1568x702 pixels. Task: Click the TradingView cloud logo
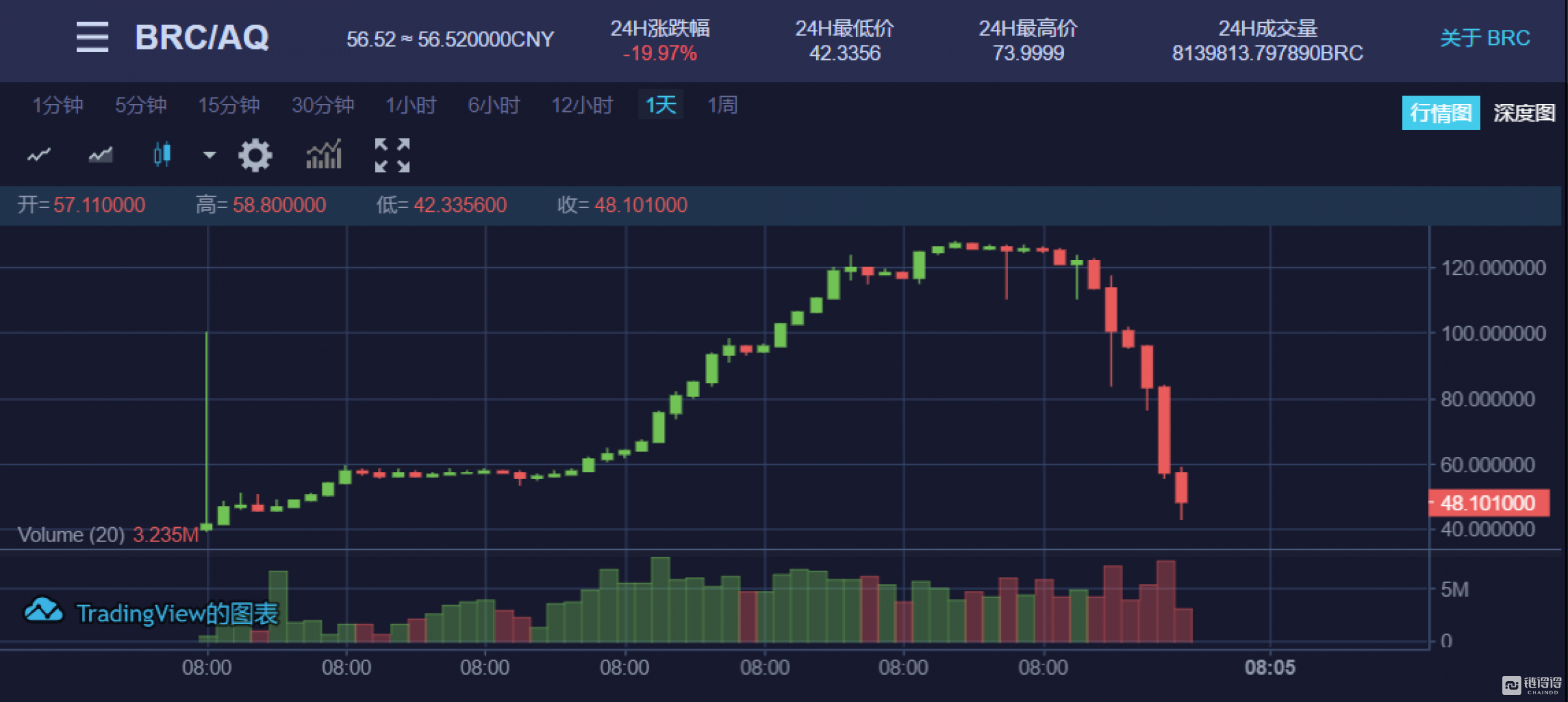tap(43, 611)
